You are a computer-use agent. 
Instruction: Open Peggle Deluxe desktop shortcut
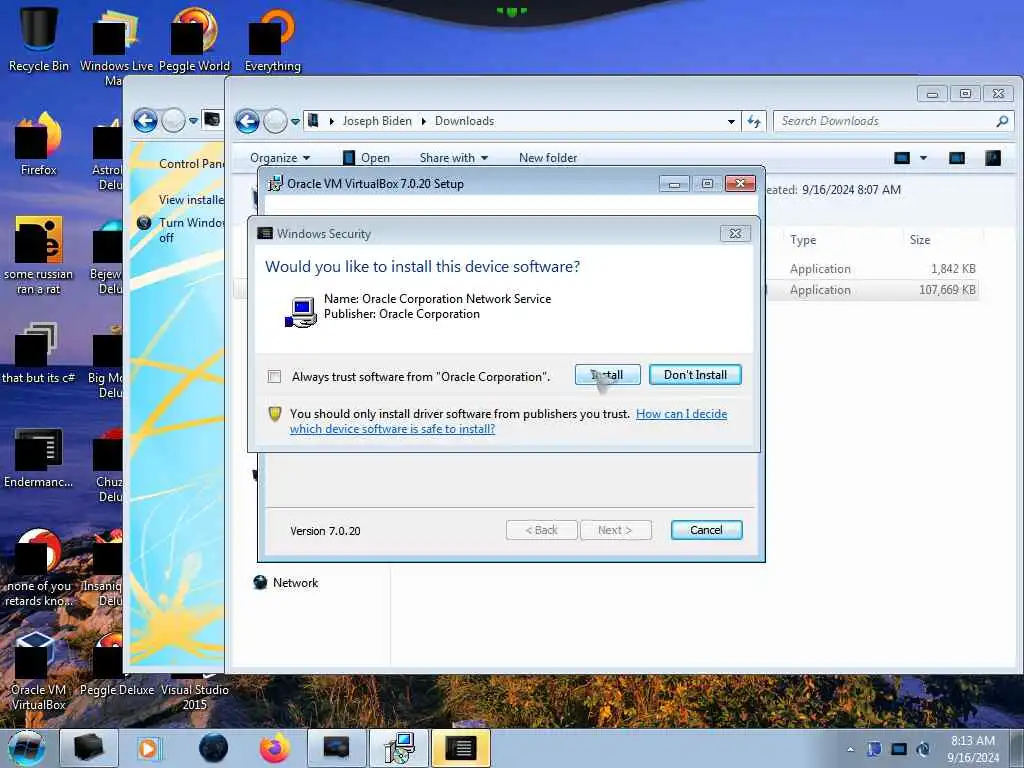click(x=116, y=666)
